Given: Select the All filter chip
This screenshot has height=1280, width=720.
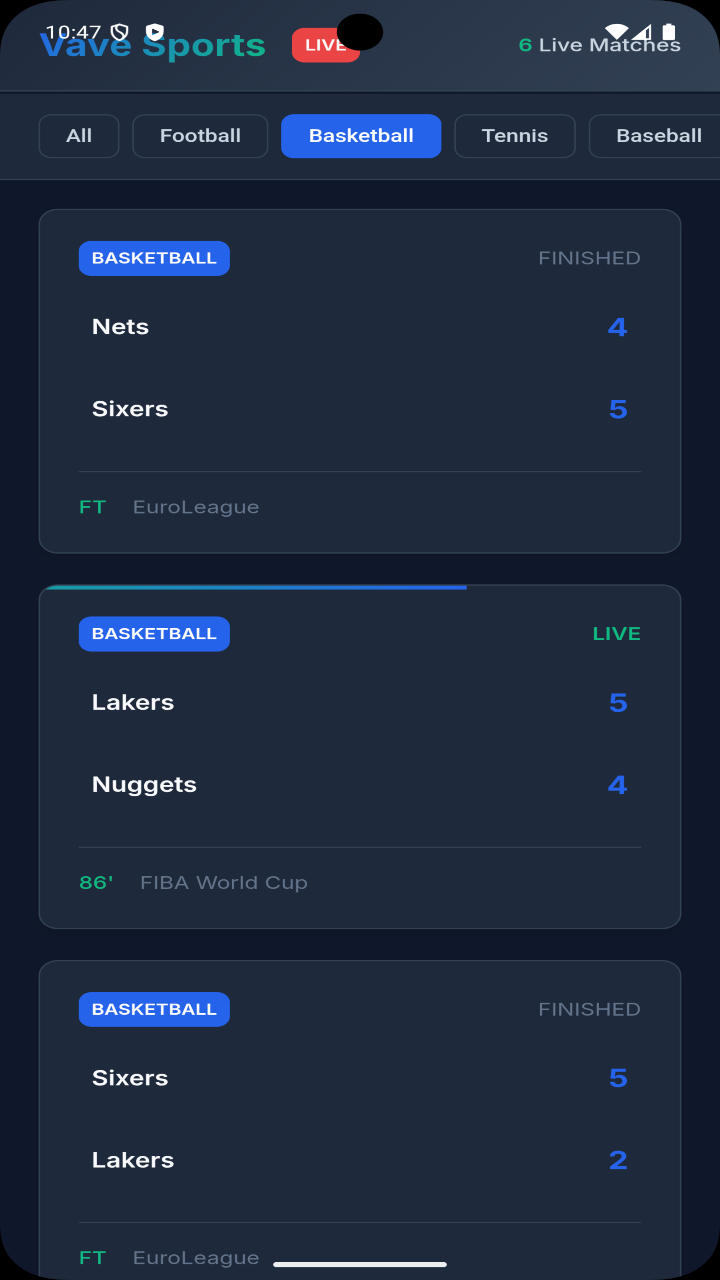Looking at the screenshot, I should pos(79,136).
